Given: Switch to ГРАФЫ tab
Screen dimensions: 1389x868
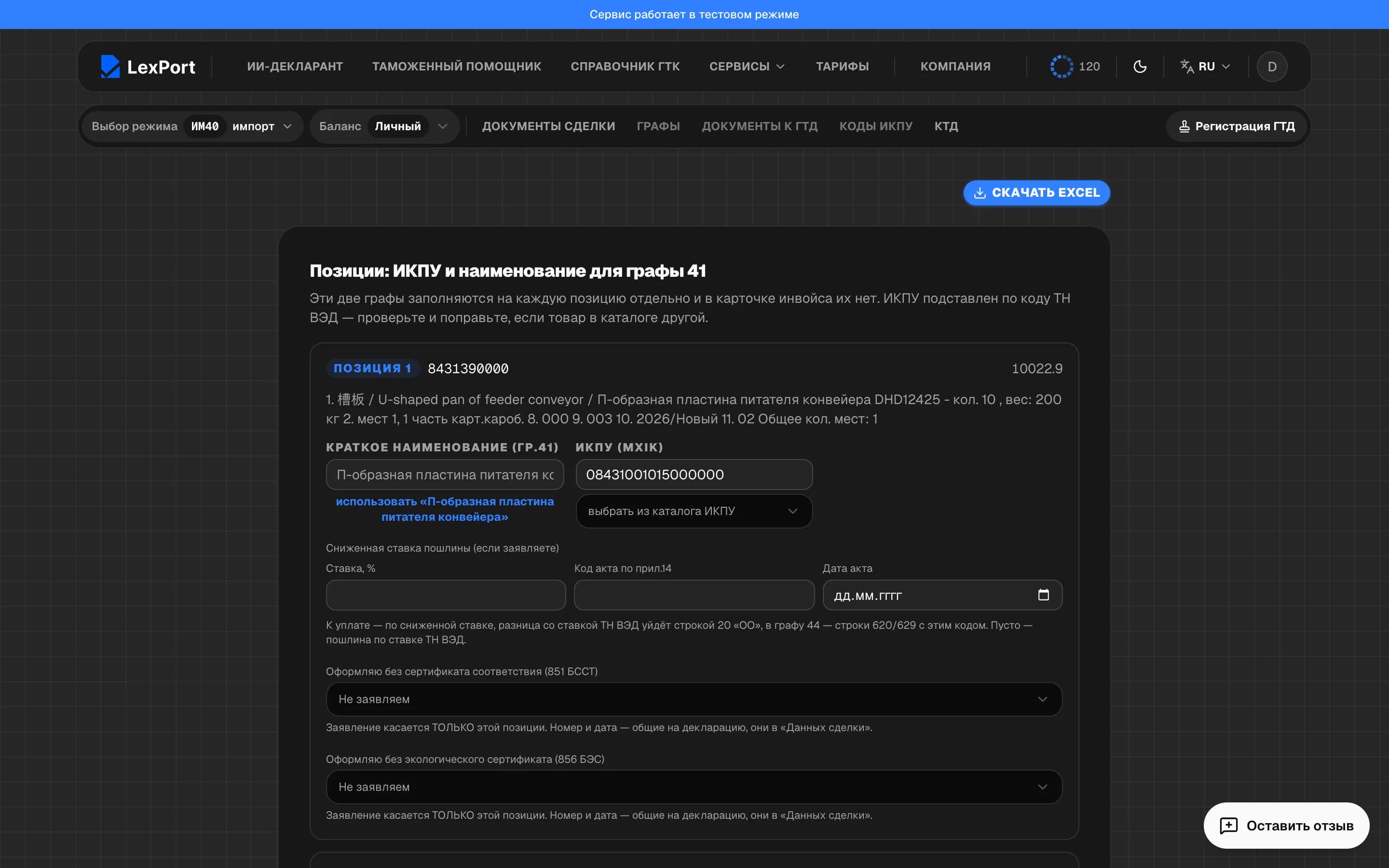Looking at the screenshot, I should coord(658,126).
